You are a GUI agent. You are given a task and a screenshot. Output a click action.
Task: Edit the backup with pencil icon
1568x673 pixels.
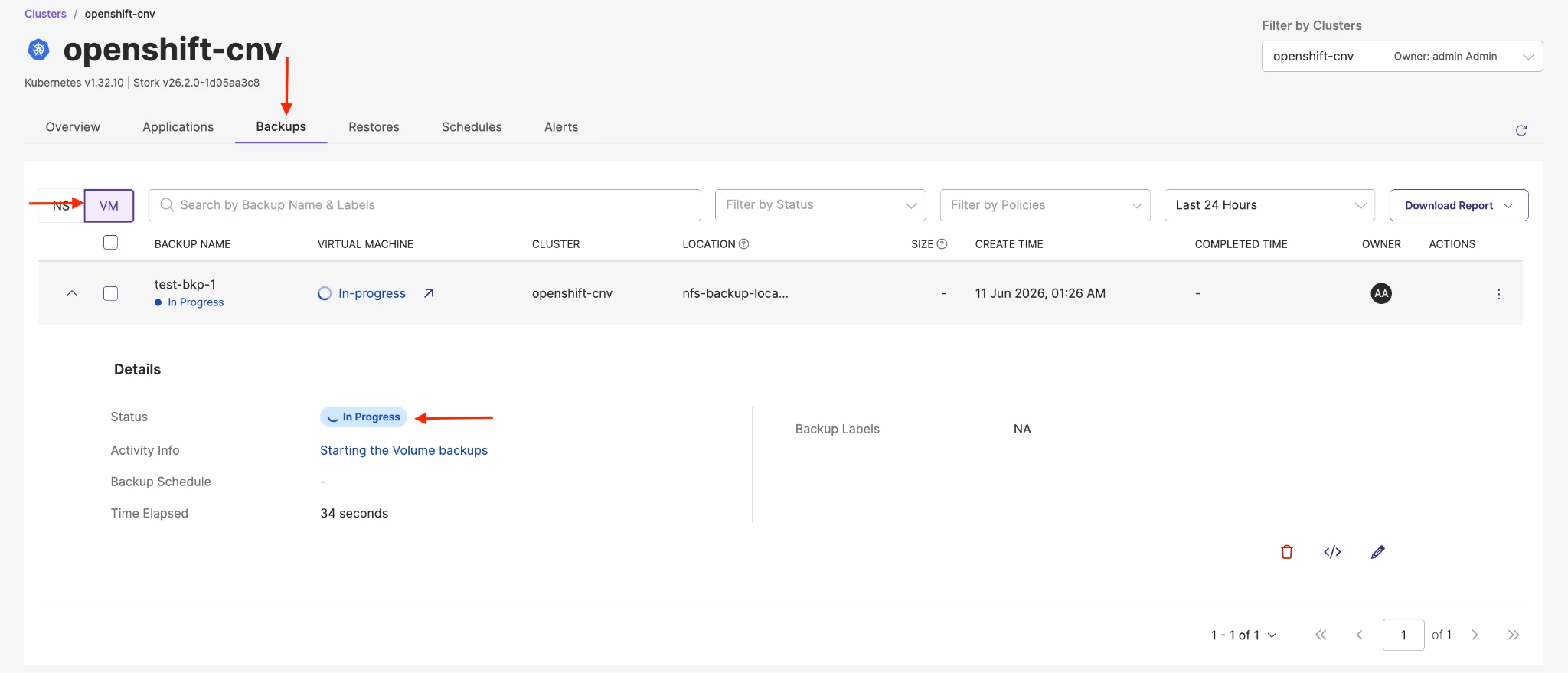point(1378,552)
